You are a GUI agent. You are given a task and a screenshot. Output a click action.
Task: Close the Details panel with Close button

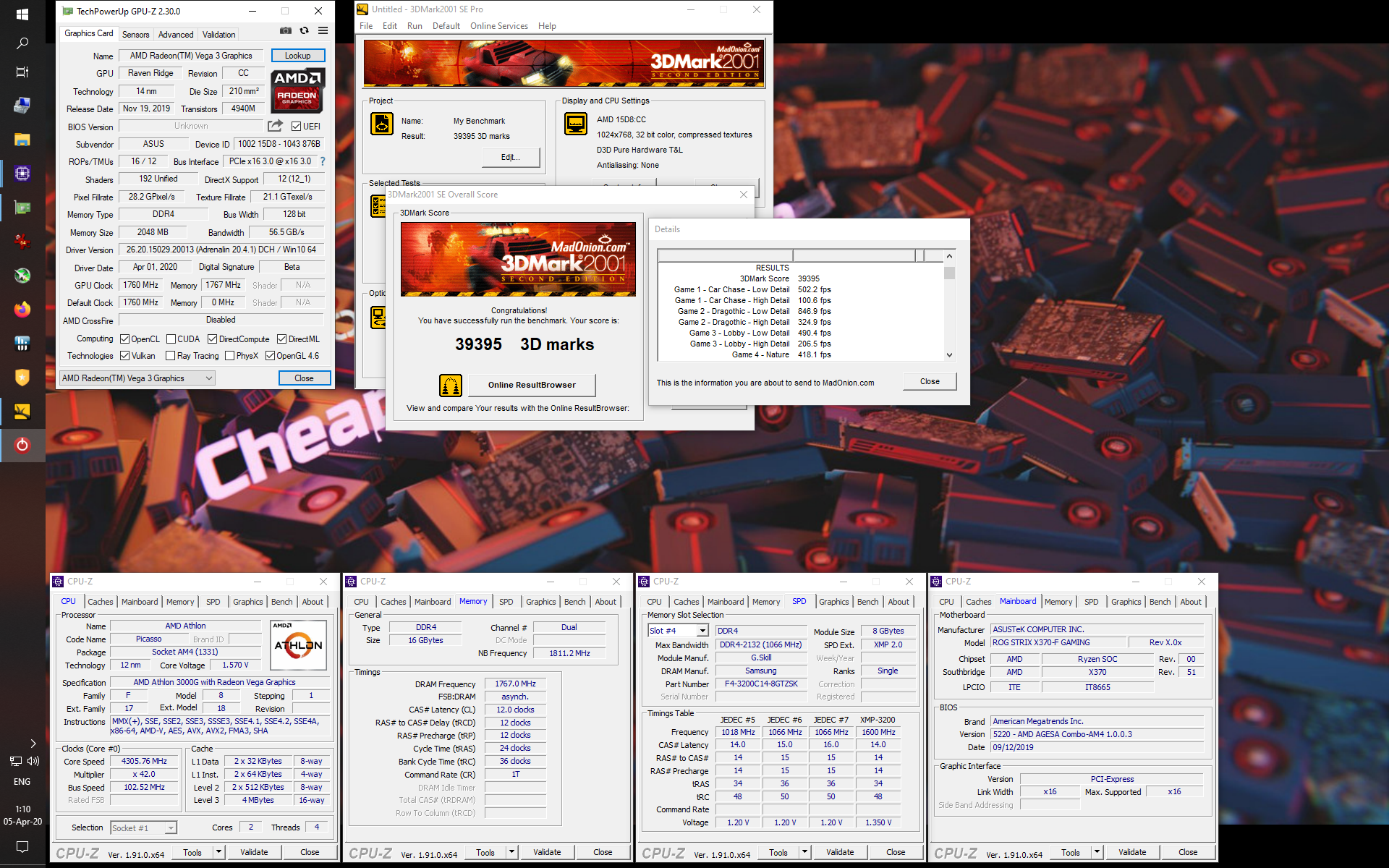pos(930,381)
